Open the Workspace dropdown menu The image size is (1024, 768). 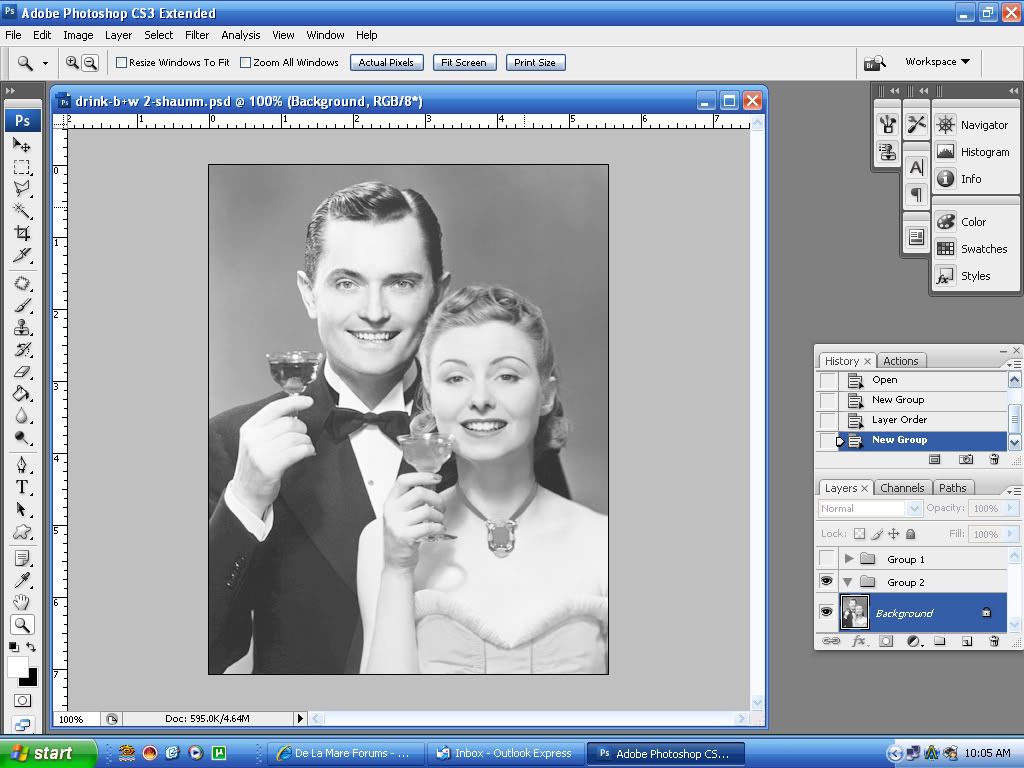click(937, 62)
